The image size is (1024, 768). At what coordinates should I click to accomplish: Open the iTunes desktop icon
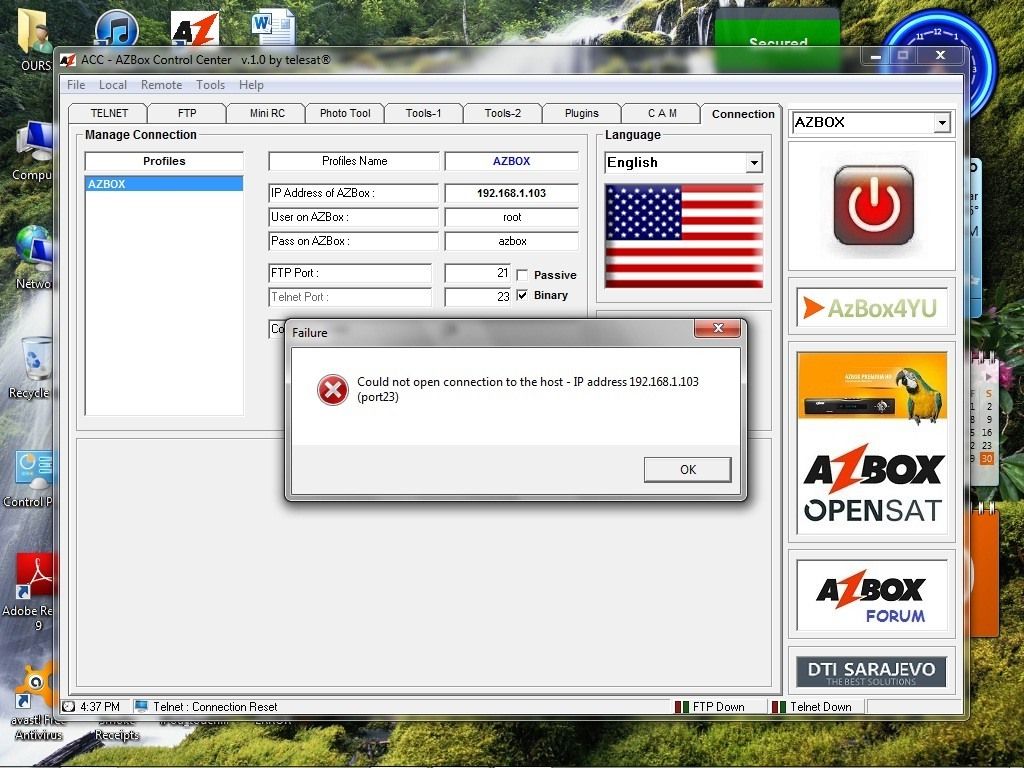coord(116,29)
